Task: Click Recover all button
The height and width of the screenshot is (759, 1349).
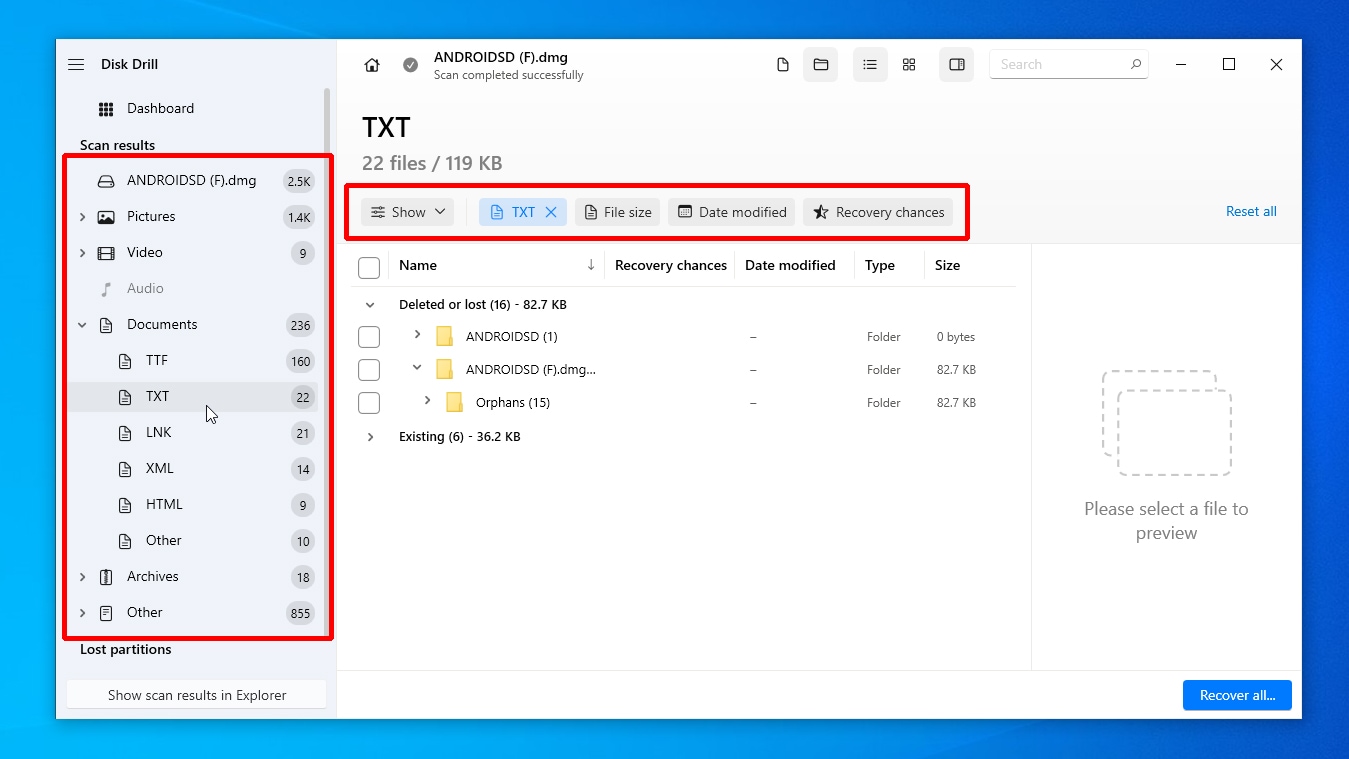Action: (x=1237, y=695)
